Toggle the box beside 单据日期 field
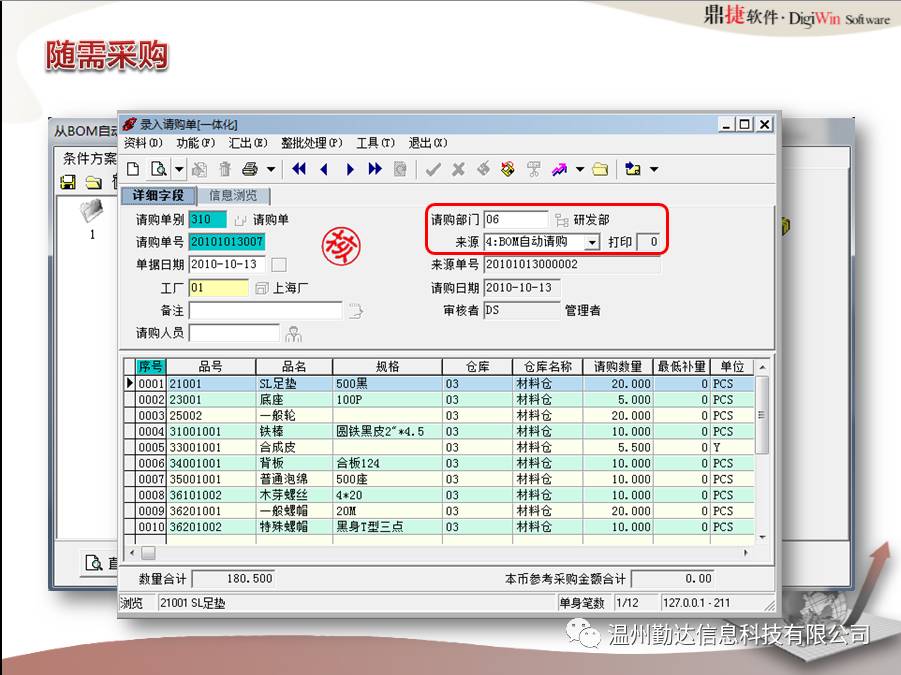Image resolution: width=901 pixels, height=675 pixels. [279, 265]
